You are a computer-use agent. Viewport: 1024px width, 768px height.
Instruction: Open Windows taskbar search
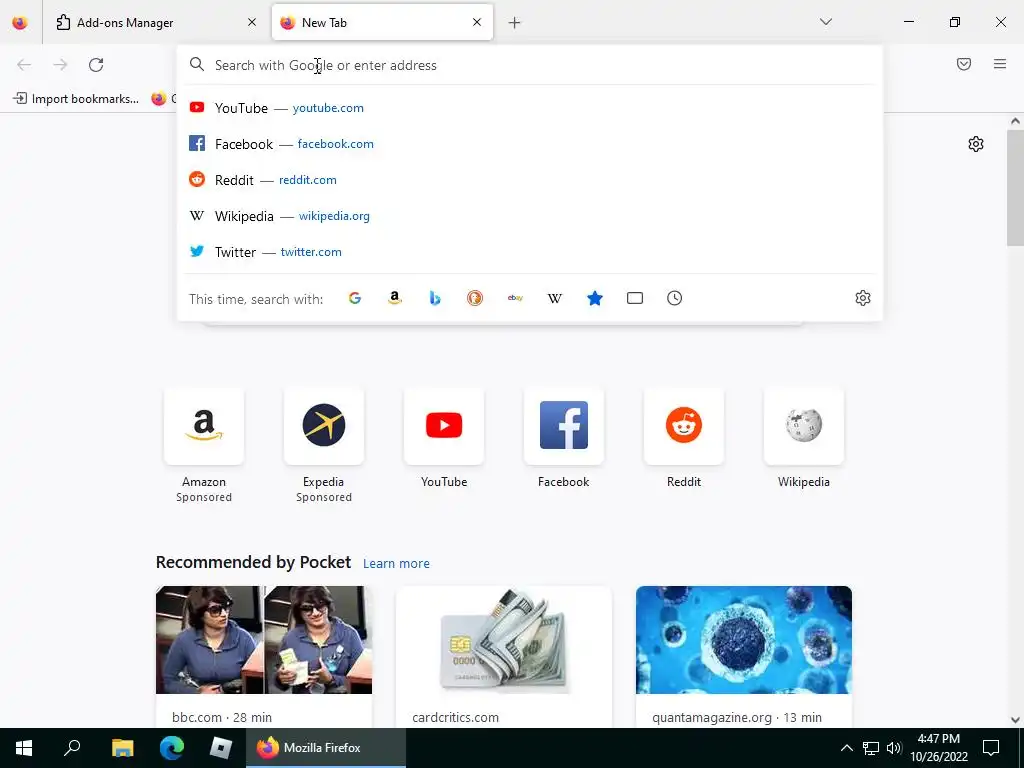tap(72, 748)
